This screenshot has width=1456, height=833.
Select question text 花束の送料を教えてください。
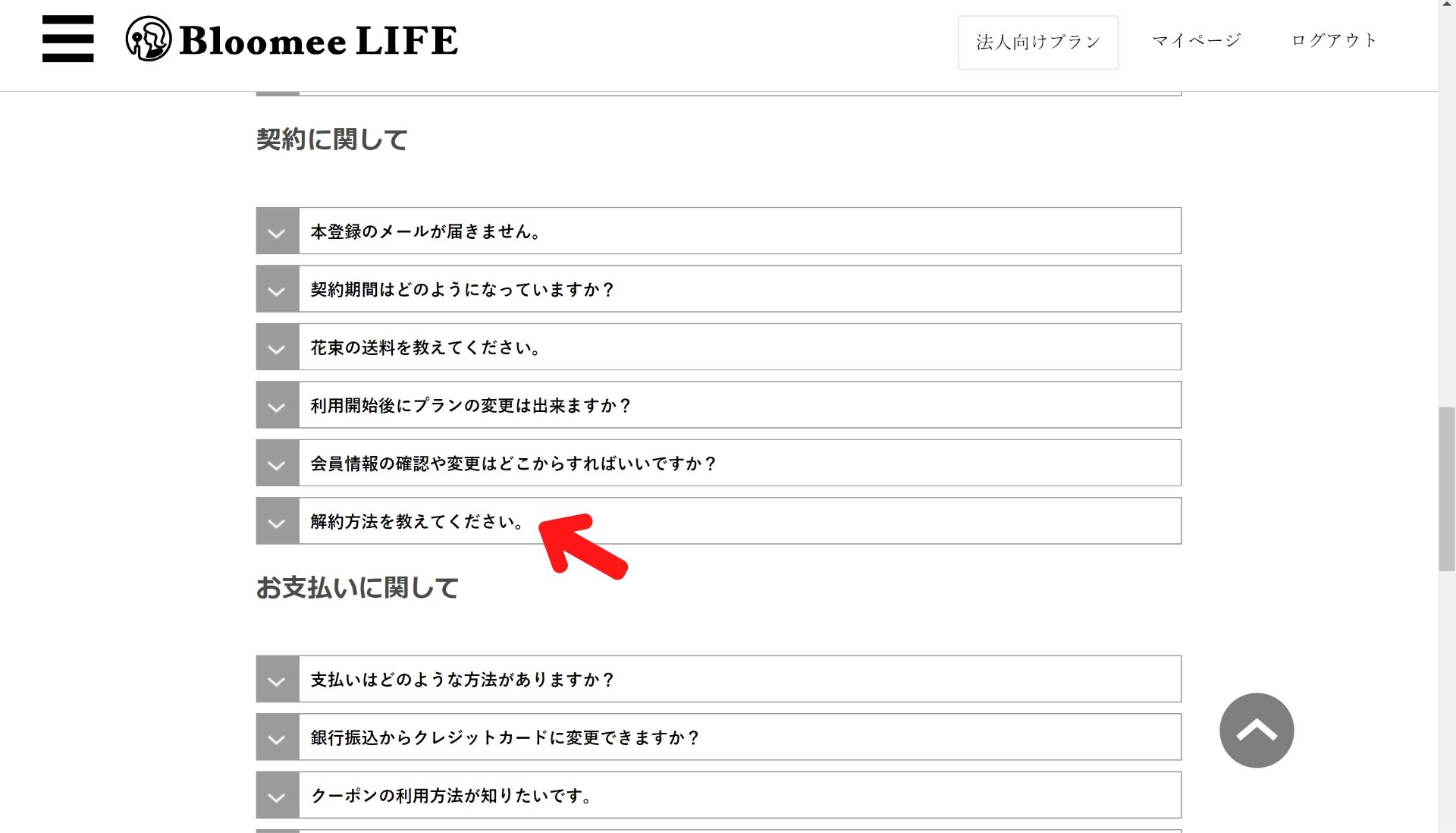point(426,347)
